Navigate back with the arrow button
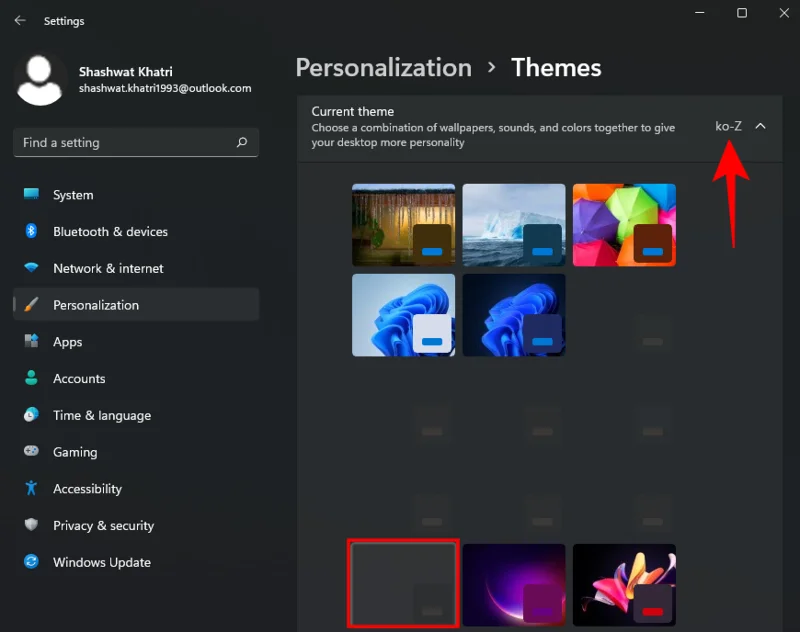Screen dimensions: 800x632 (19, 20)
